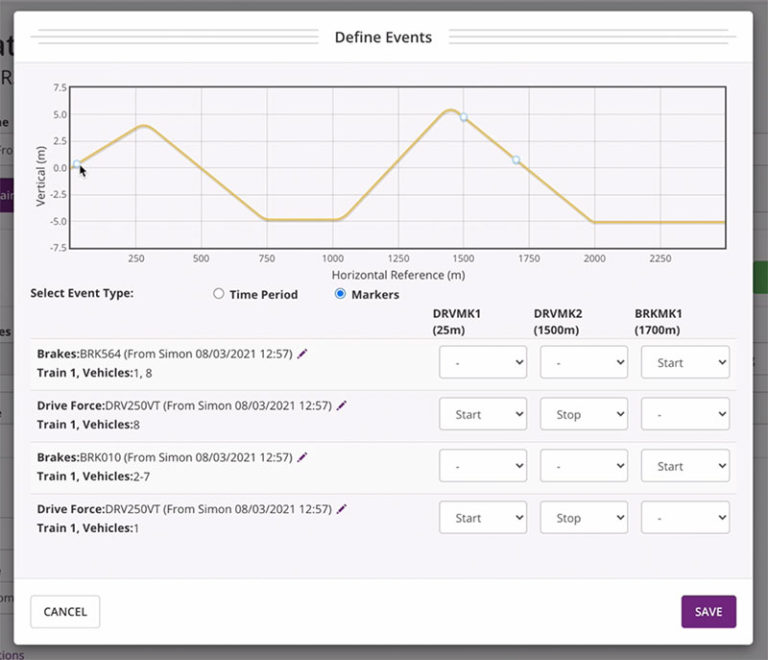Open BRKMK1 dropdown for Vehicles 1 drive force
Viewport: 768px width, 660px height.
tap(685, 518)
